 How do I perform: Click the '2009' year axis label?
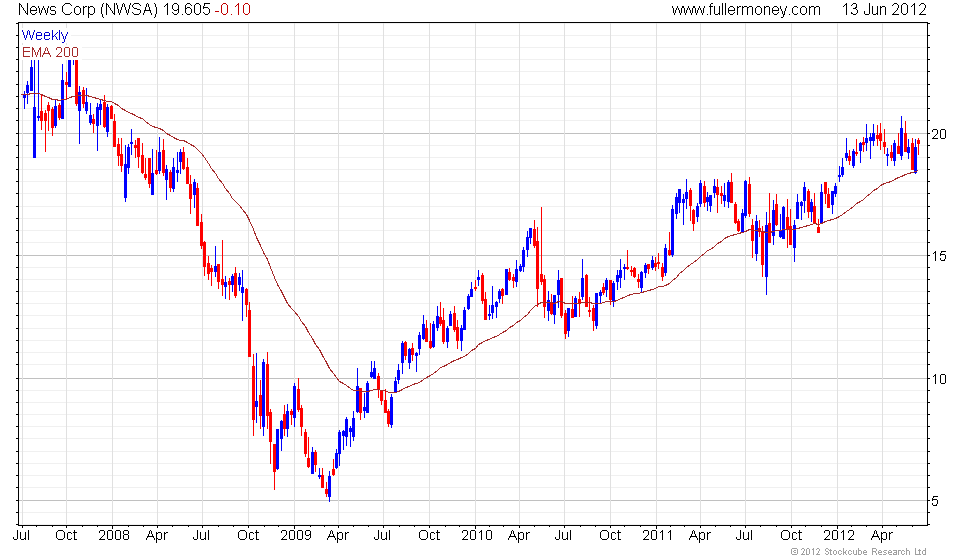(296, 535)
